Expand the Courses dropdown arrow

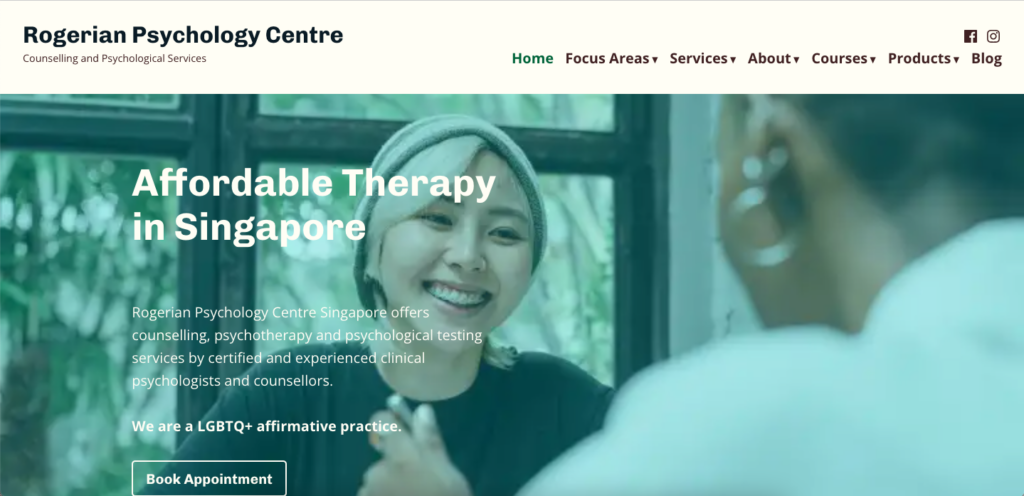click(x=872, y=59)
